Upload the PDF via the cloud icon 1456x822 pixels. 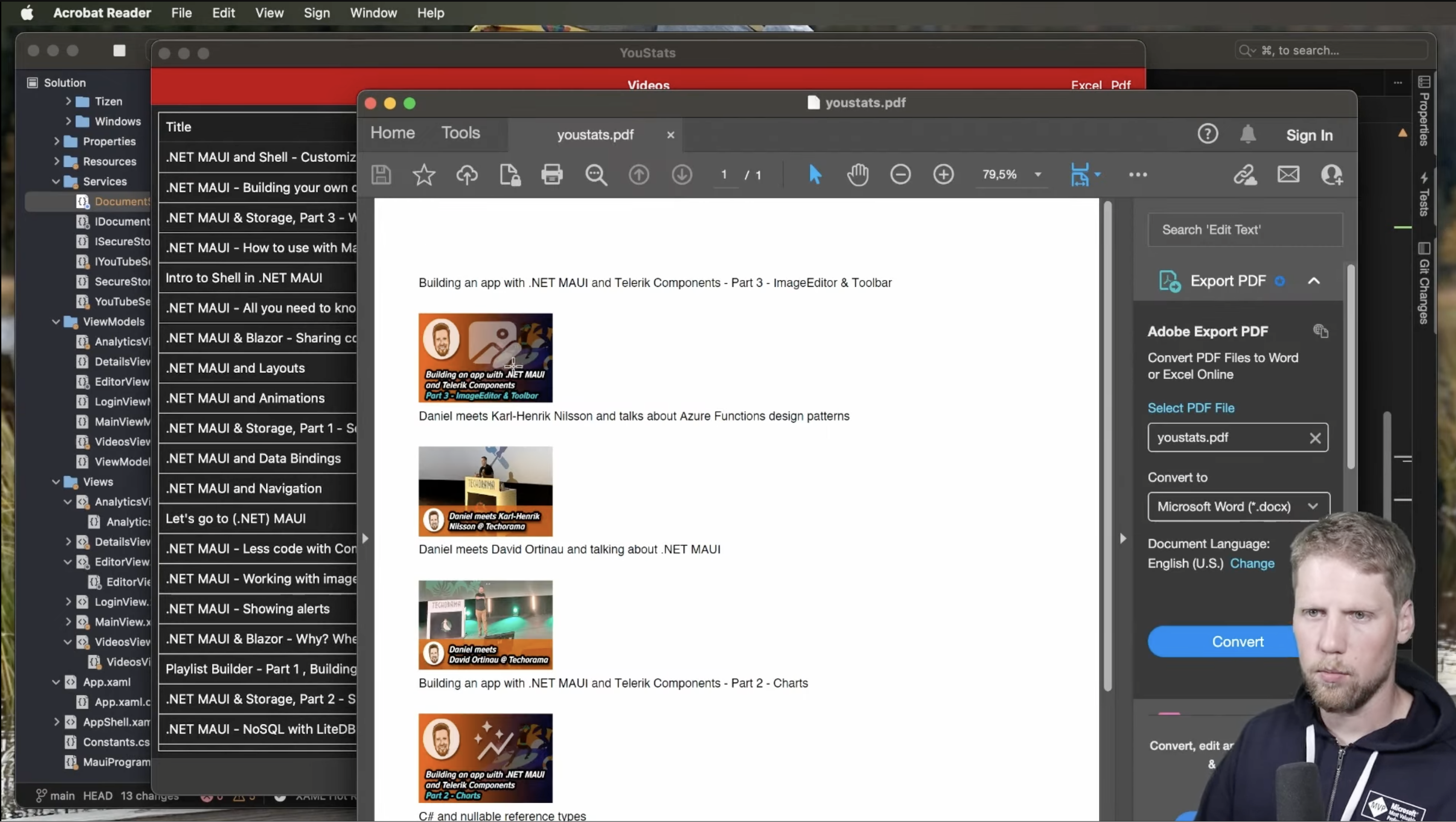tap(467, 175)
